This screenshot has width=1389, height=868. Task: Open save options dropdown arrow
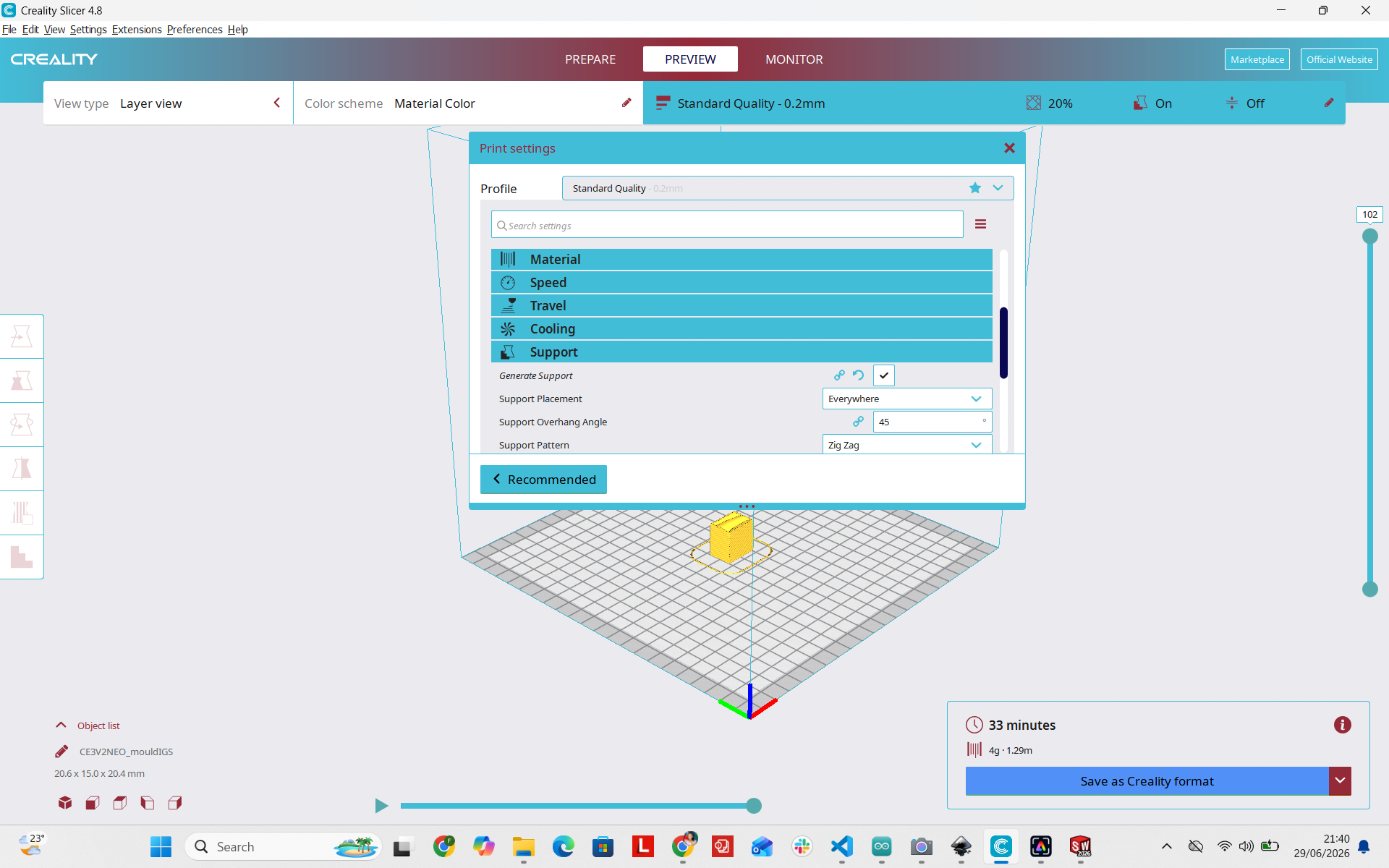coord(1341,780)
